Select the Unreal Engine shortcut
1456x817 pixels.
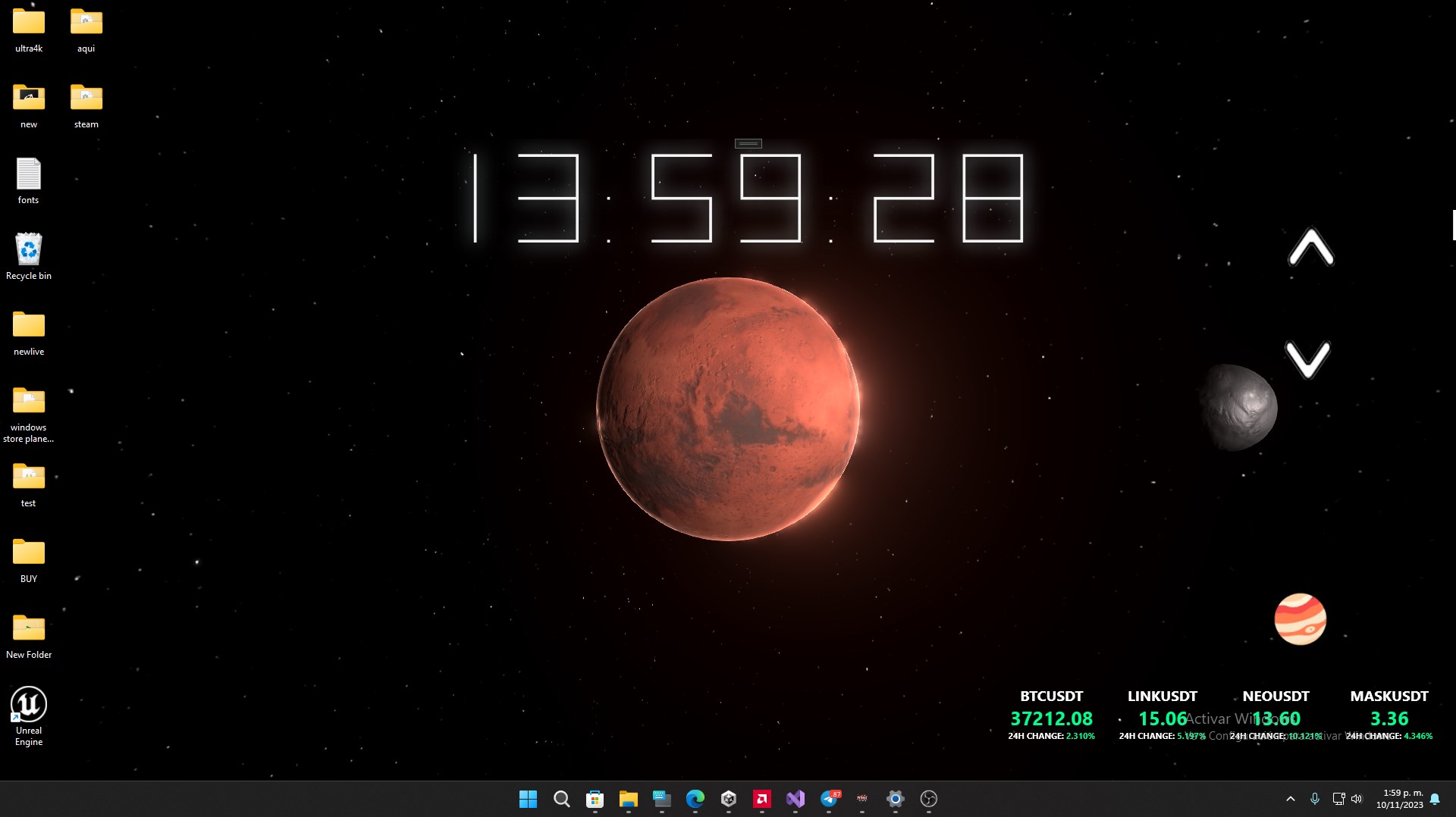coord(29,717)
